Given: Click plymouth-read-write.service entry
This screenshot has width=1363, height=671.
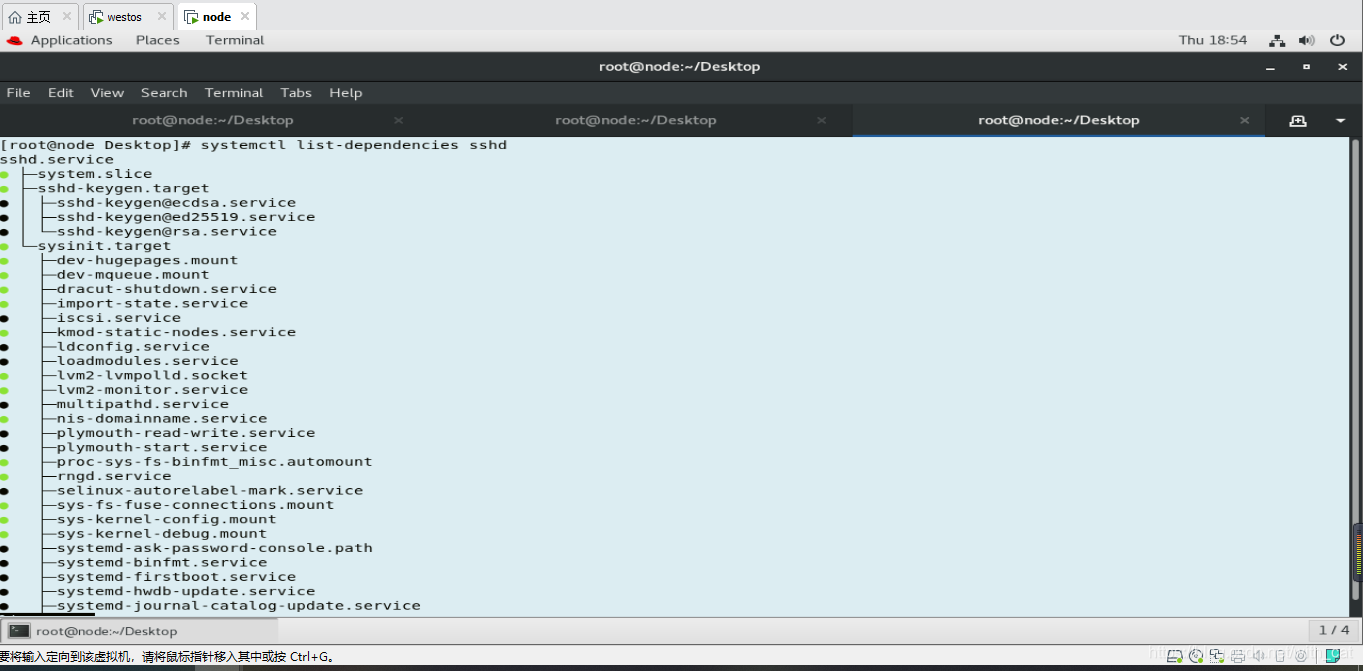Looking at the screenshot, I should click(186, 433).
